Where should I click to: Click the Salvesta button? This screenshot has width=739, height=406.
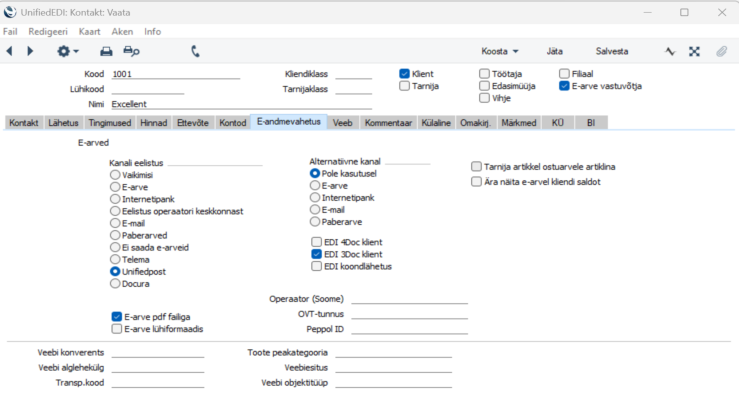pyautogui.click(x=611, y=51)
